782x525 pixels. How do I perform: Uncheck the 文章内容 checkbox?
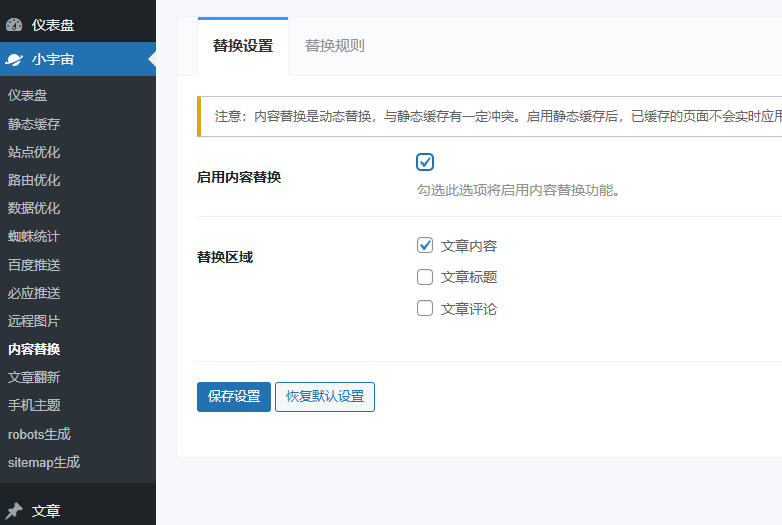[425, 245]
